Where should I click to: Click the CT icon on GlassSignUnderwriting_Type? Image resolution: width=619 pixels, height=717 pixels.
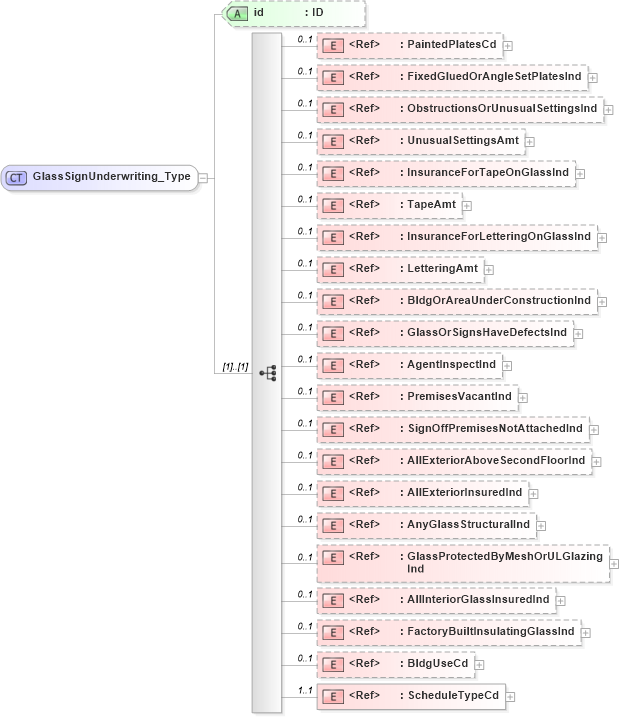point(18,177)
